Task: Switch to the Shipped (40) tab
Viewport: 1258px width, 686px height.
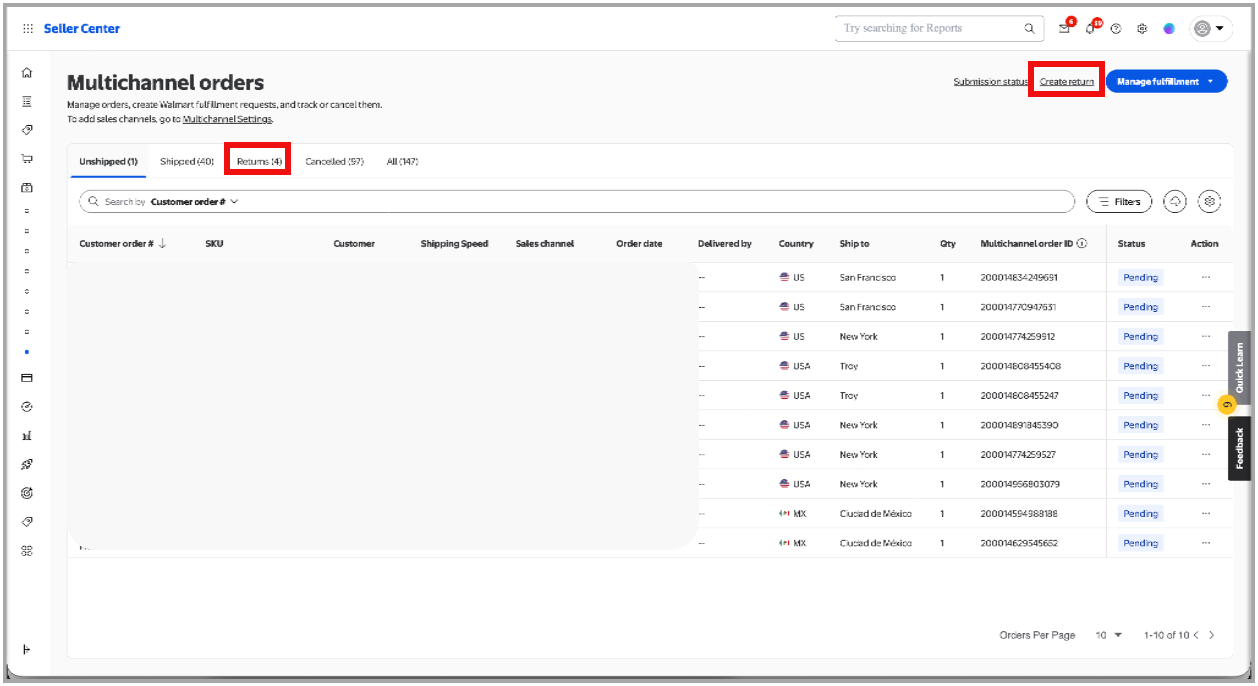Action: click(187, 161)
